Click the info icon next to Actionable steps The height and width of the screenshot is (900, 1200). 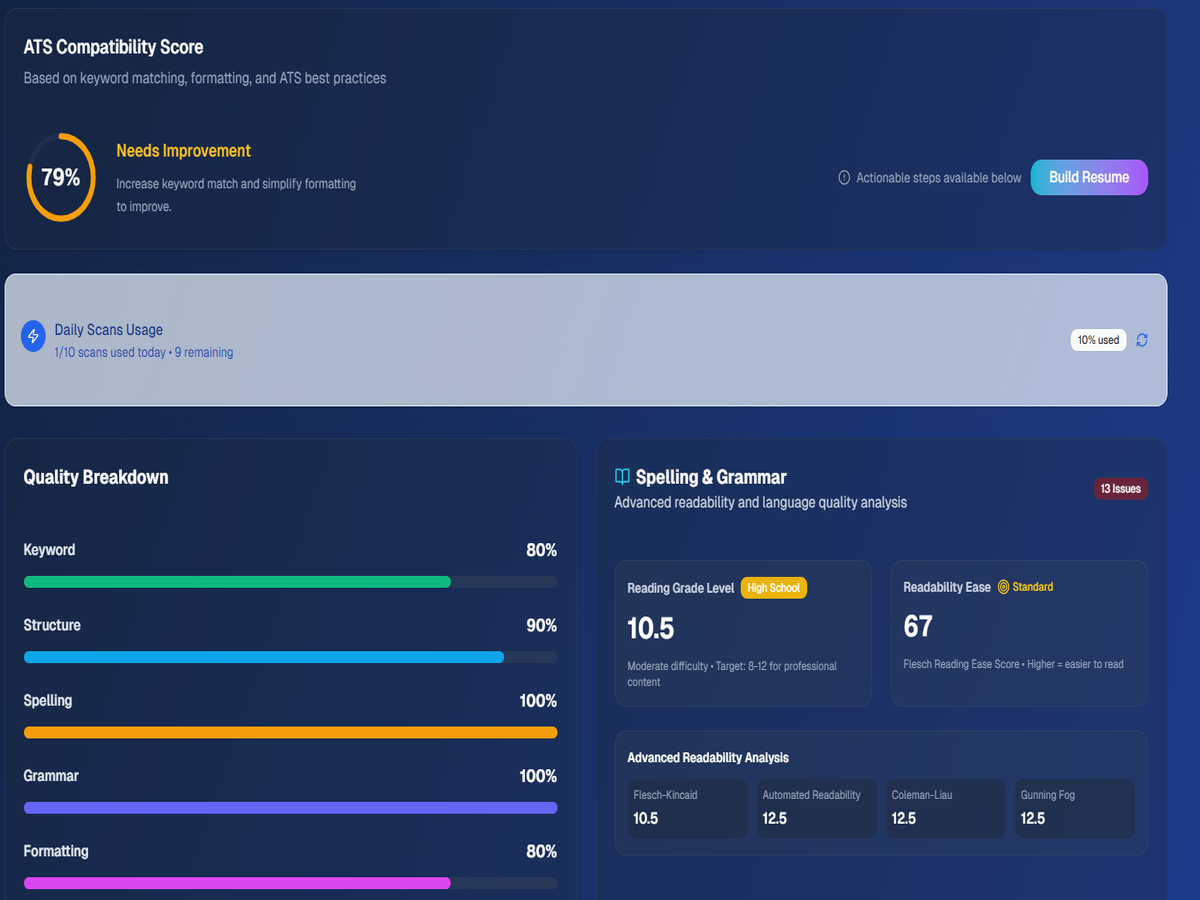pos(844,178)
